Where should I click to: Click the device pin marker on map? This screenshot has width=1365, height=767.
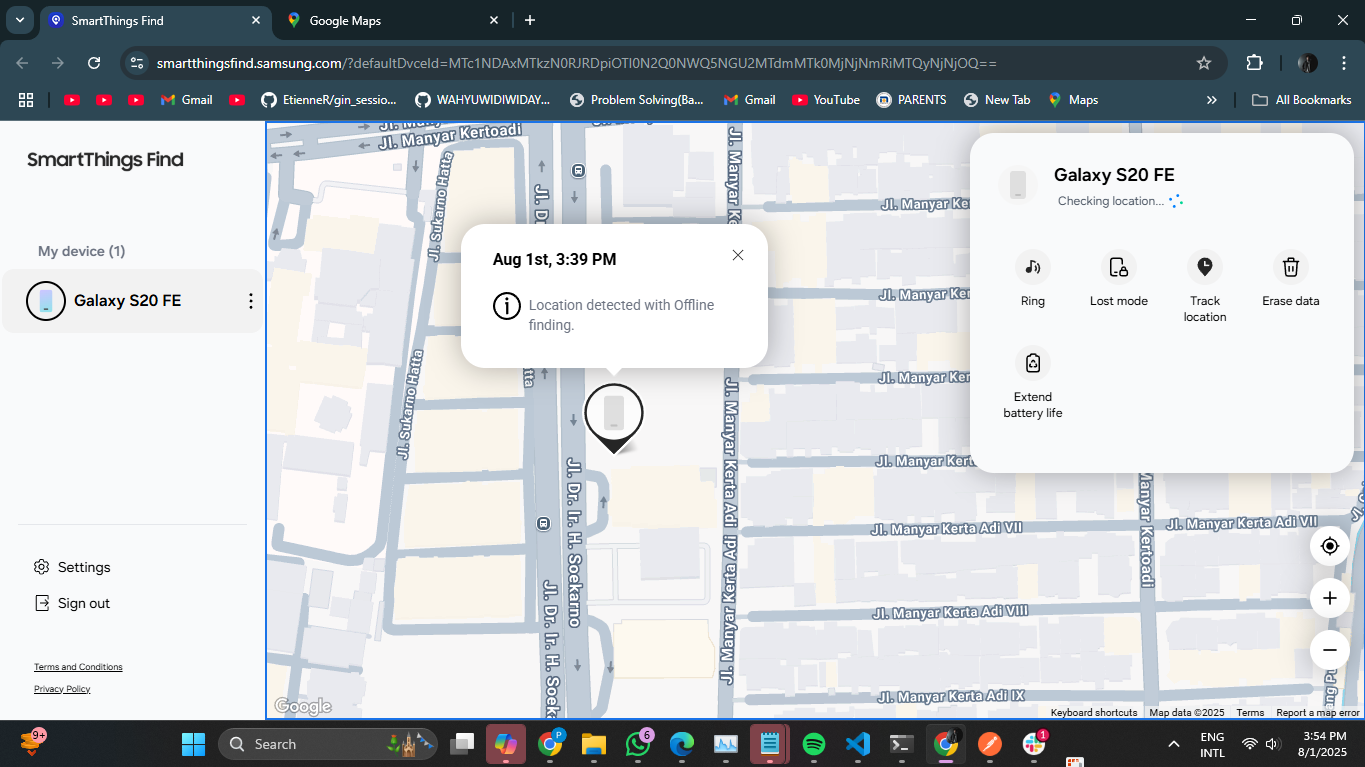pyautogui.click(x=614, y=413)
